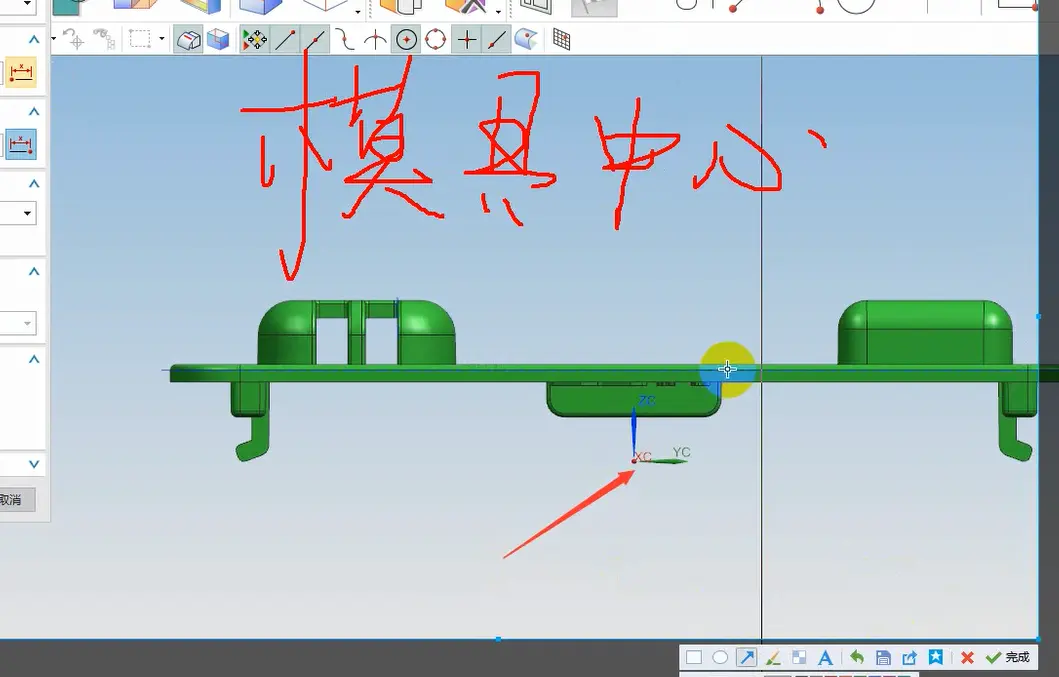The image size is (1059, 677).
Task: Select the ellipse annotation tool
Action: pyautogui.click(x=720, y=658)
